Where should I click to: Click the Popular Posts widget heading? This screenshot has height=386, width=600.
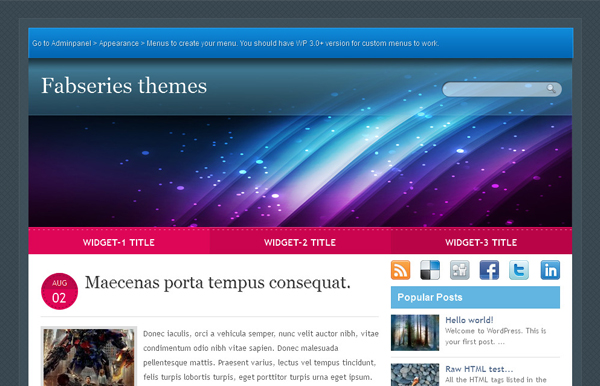click(x=475, y=297)
